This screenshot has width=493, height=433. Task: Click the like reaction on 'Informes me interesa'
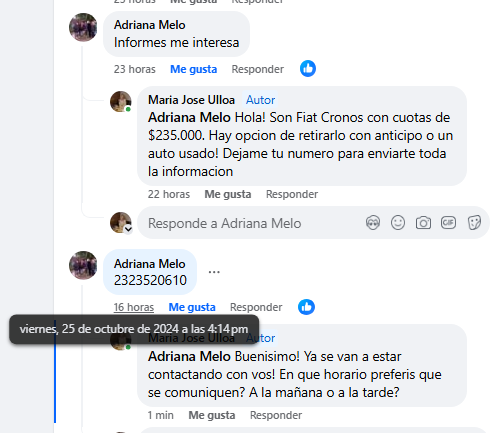308,69
